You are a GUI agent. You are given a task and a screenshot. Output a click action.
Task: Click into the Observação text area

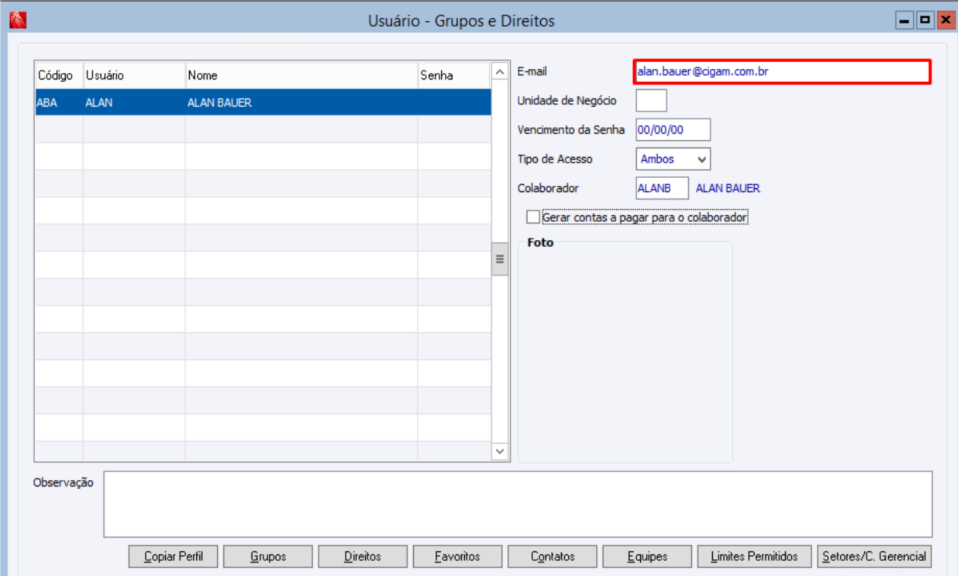point(518,504)
